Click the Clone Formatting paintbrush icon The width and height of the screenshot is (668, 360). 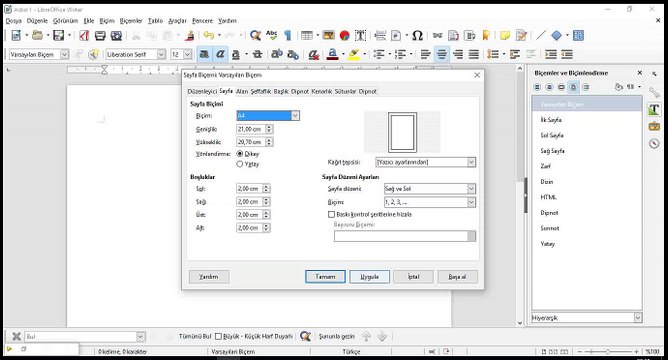coord(190,36)
